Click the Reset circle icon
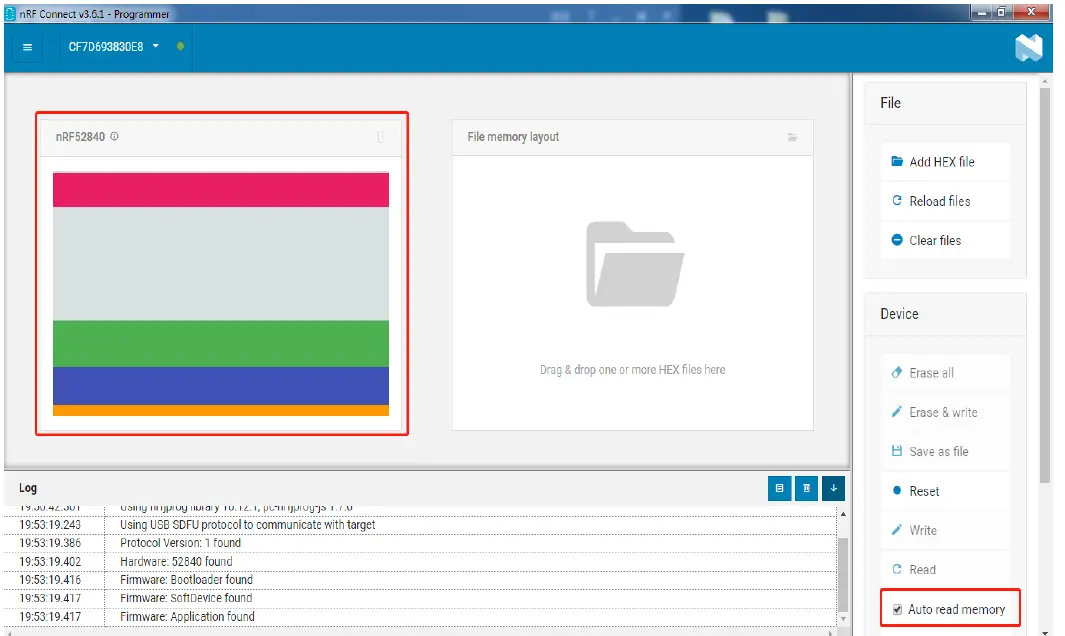1065x636 pixels. click(897, 491)
